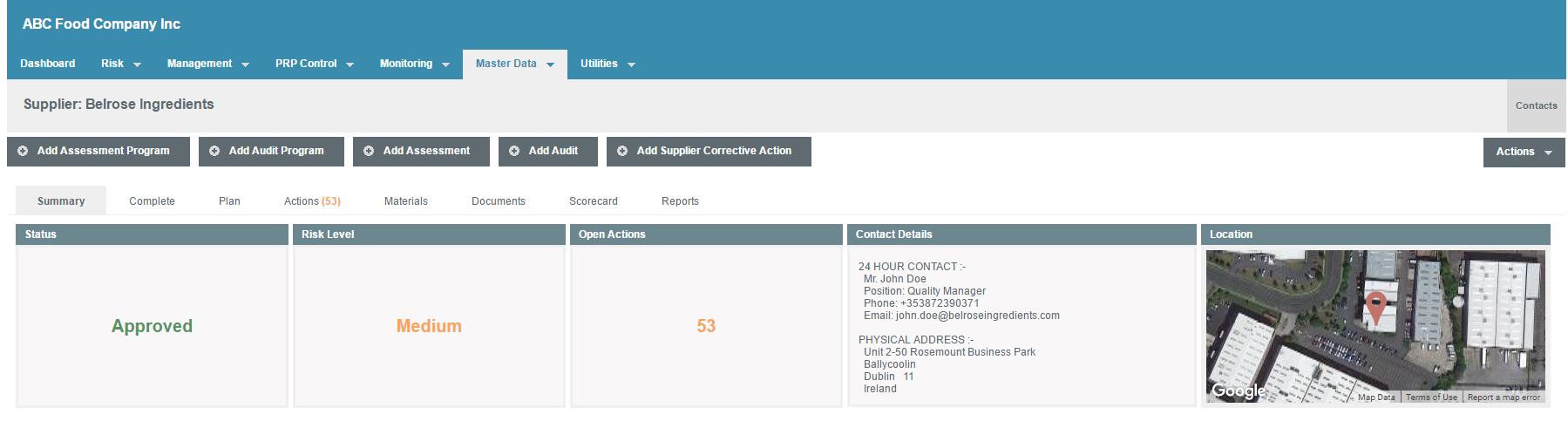Viewport: 1568px width, 428px height.
Task: Expand the Master Data menu arrow
Action: [x=550, y=65]
